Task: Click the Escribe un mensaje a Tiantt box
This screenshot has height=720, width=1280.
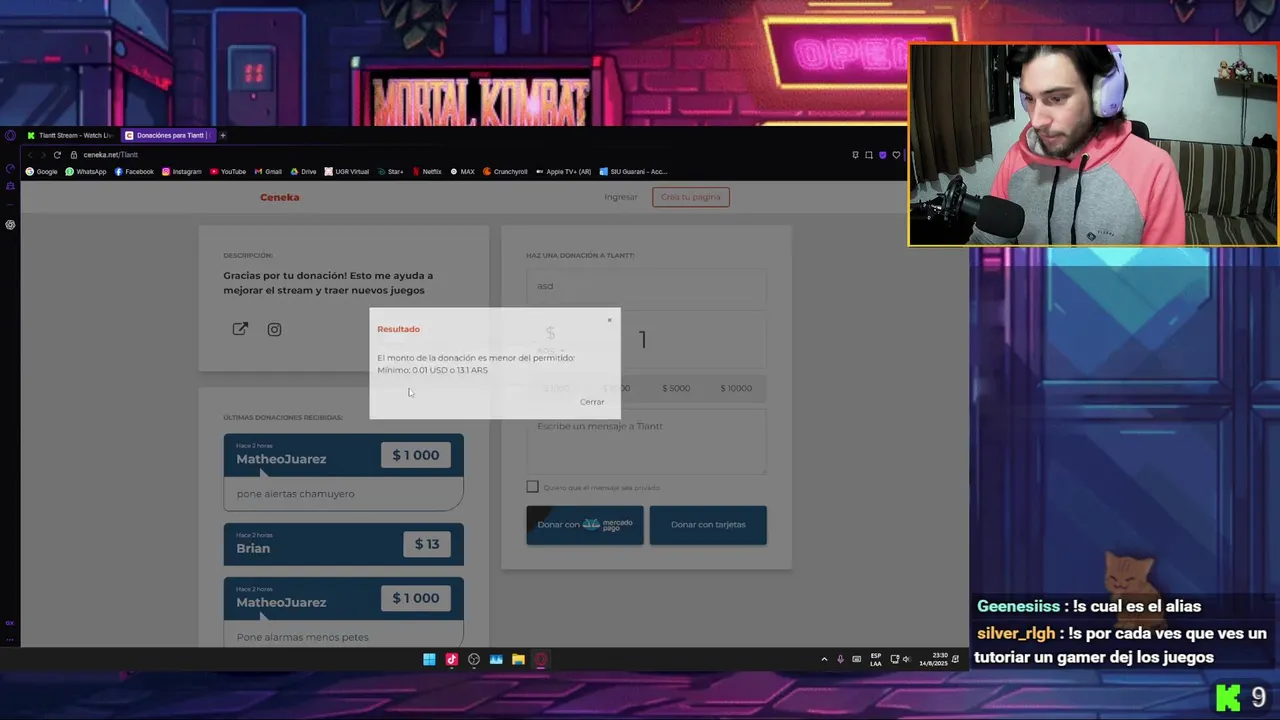Action: click(646, 441)
